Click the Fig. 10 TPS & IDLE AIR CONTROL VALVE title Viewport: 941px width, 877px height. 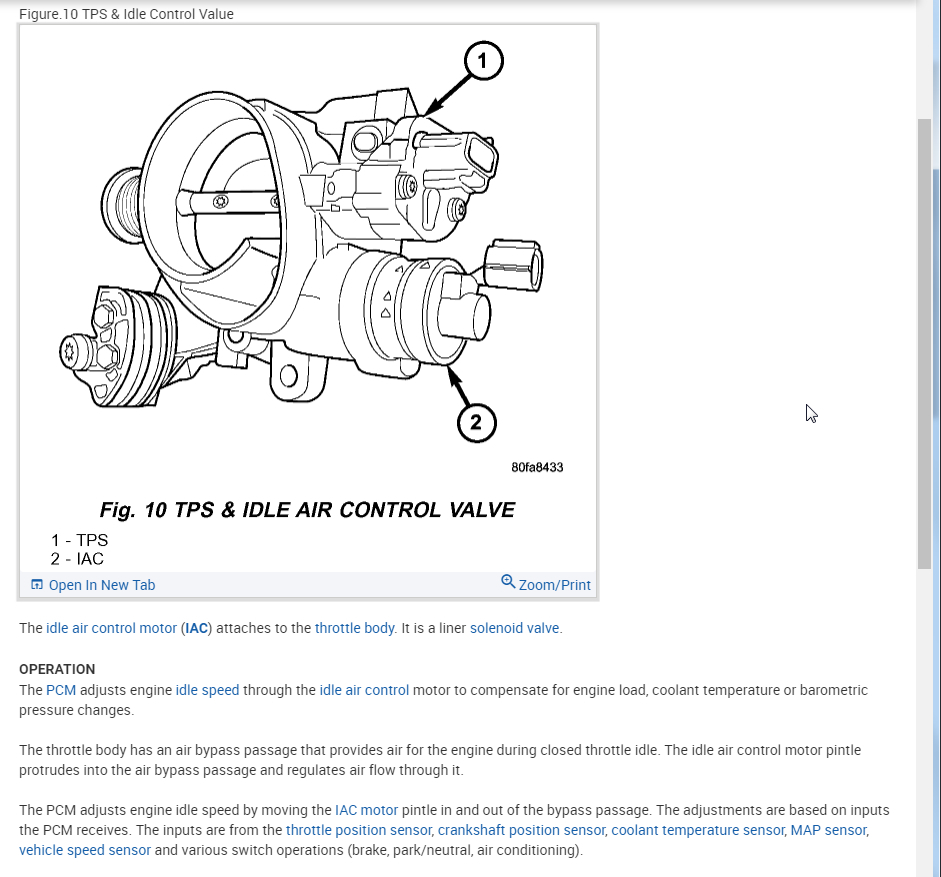pos(307,510)
